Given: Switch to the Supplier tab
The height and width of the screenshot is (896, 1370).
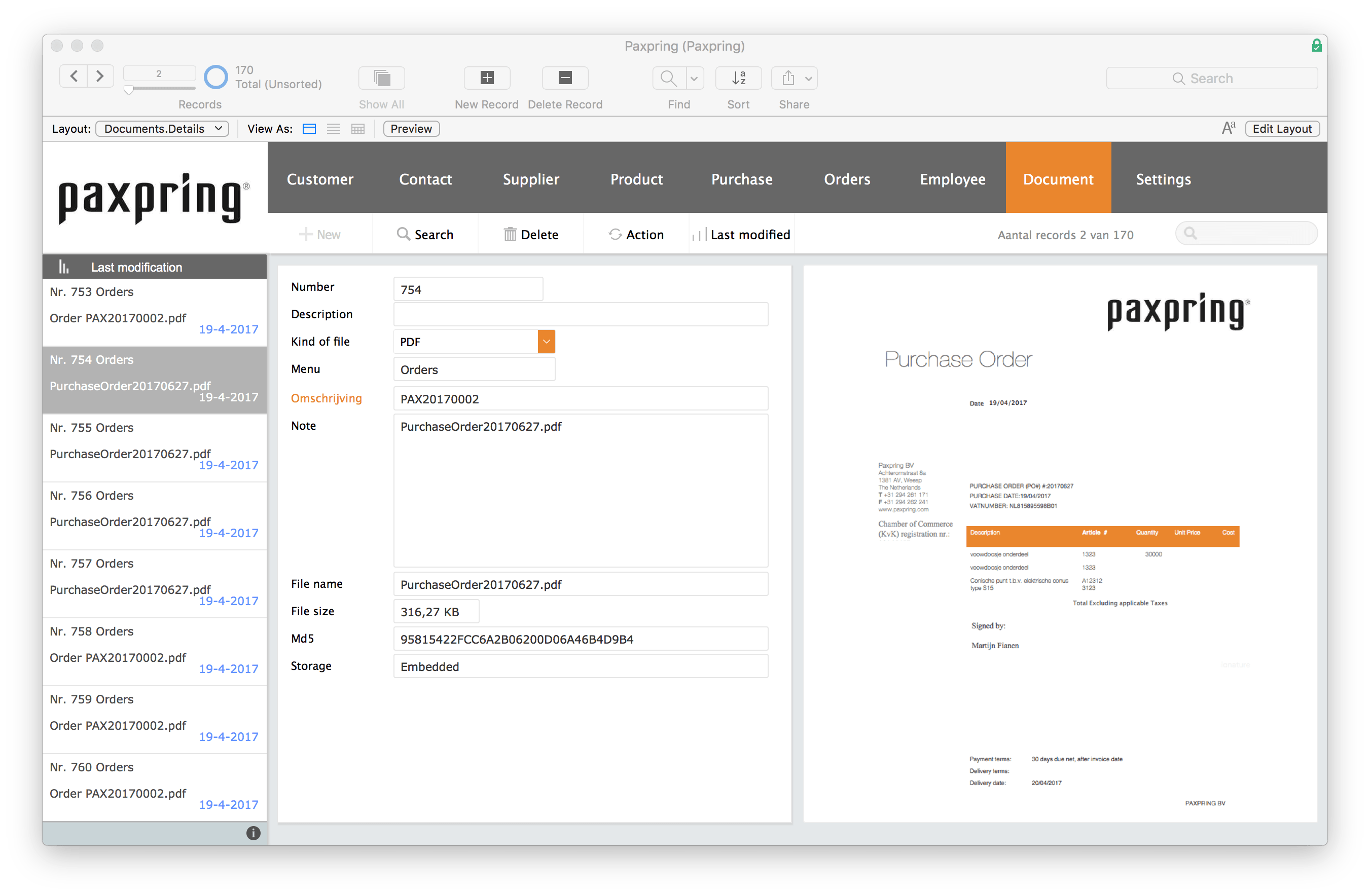Looking at the screenshot, I should click(x=530, y=179).
